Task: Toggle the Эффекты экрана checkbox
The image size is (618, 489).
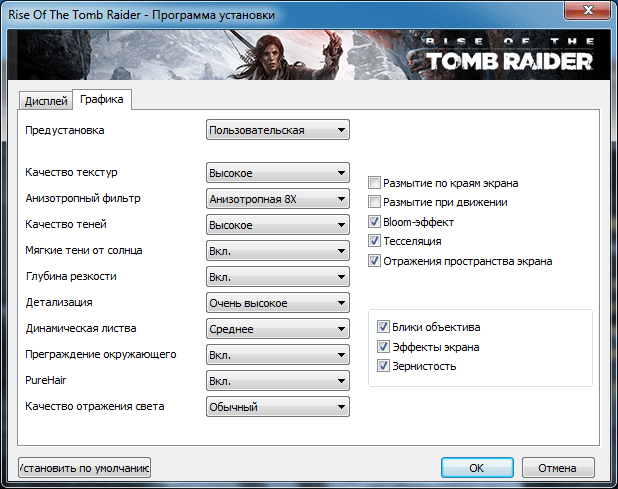Action: click(383, 347)
